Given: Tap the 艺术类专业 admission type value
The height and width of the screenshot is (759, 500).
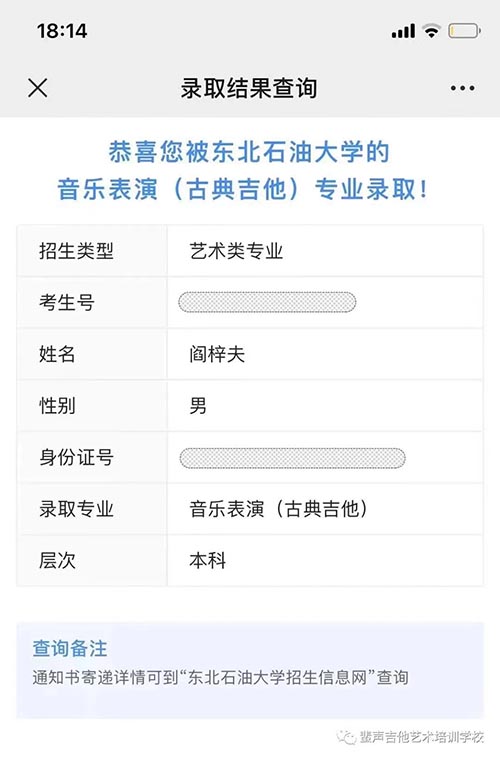Looking at the screenshot, I should pyautogui.click(x=236, y=251).
